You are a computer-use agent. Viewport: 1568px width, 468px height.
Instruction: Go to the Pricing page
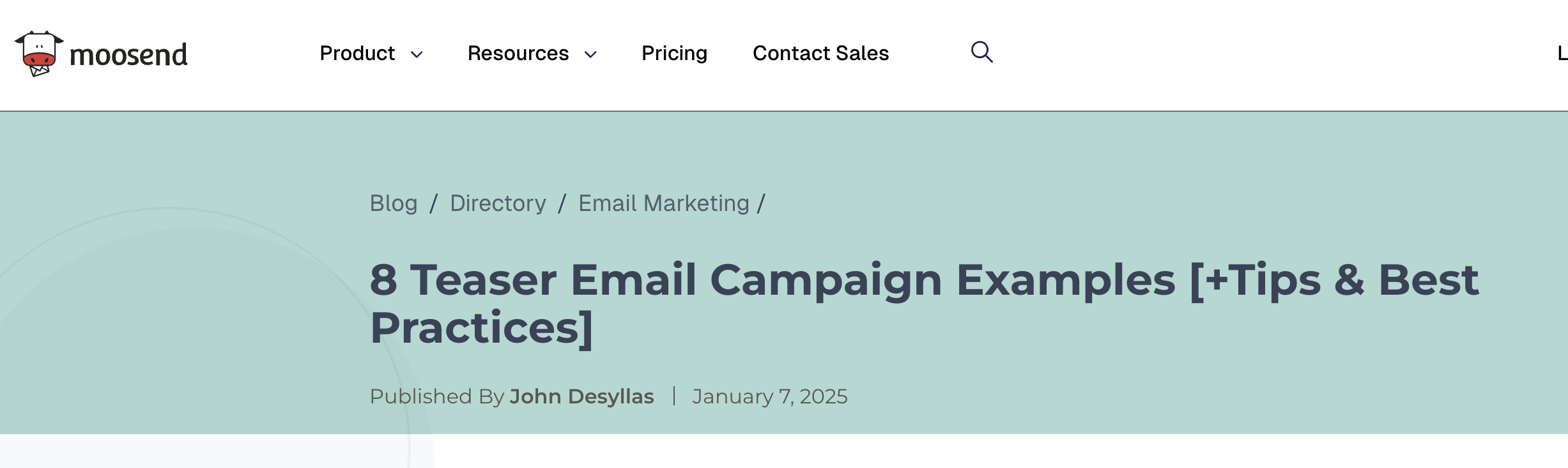click(674, 53)
